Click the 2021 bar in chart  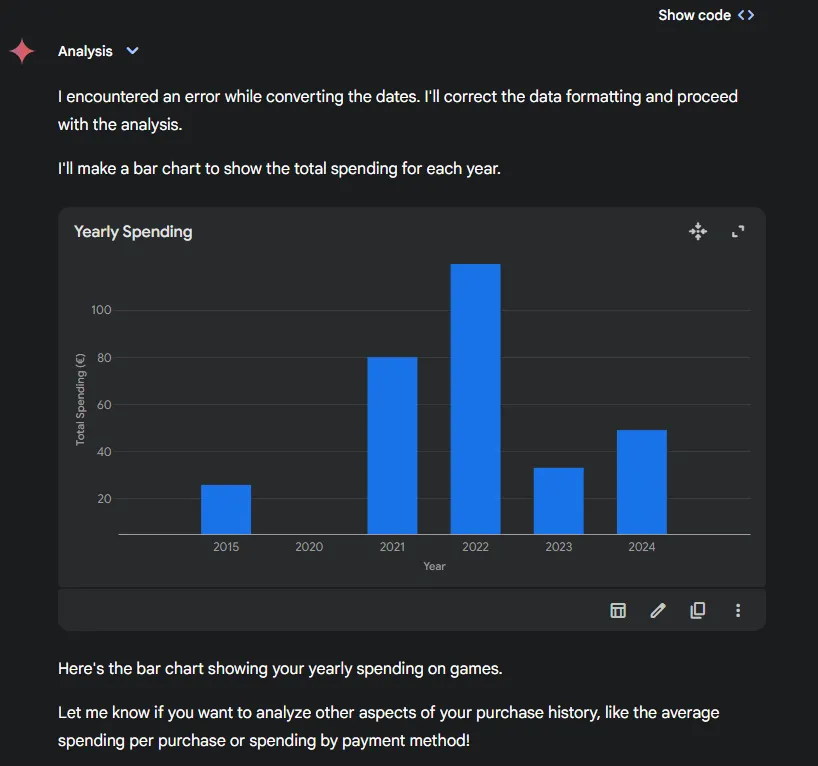392,445
